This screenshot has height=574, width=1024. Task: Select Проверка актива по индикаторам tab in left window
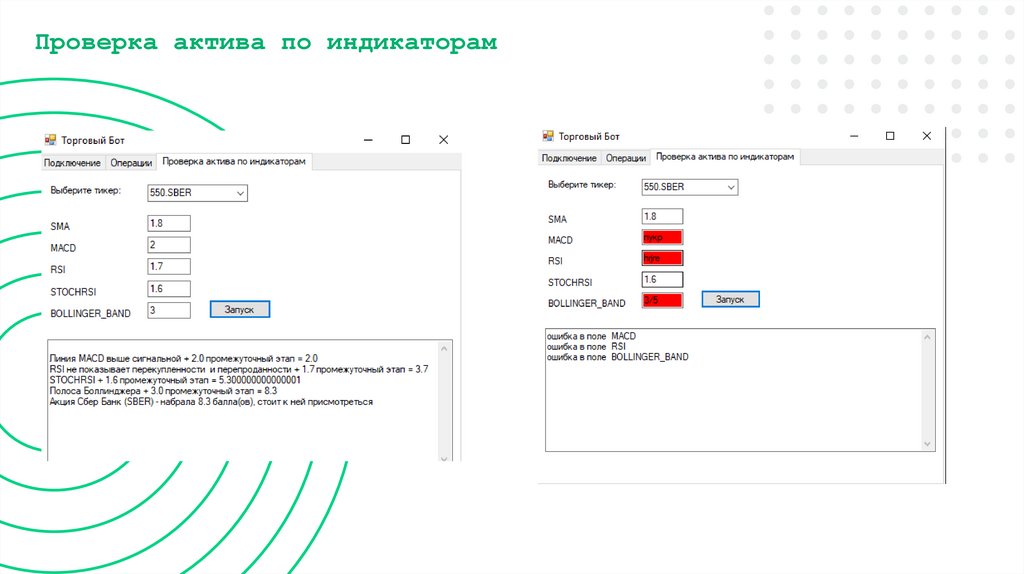click(x=234, y=161)
